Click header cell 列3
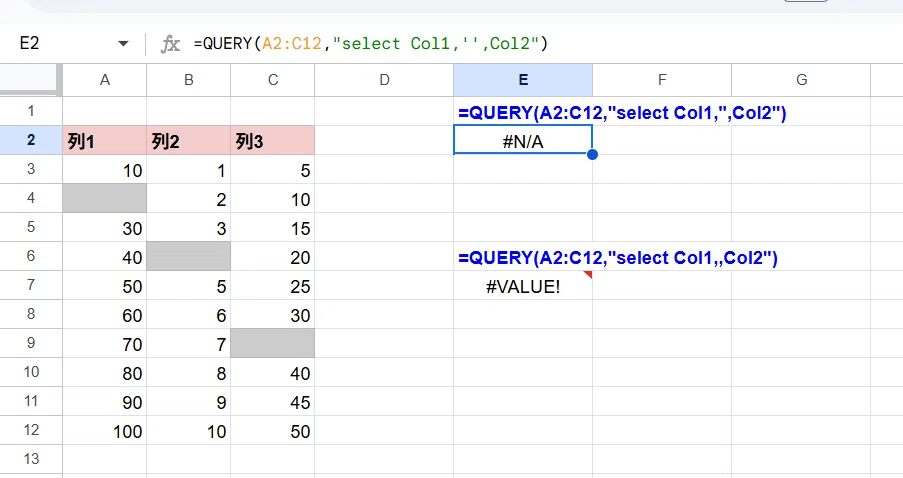903x478 pixels. point(273,141)
